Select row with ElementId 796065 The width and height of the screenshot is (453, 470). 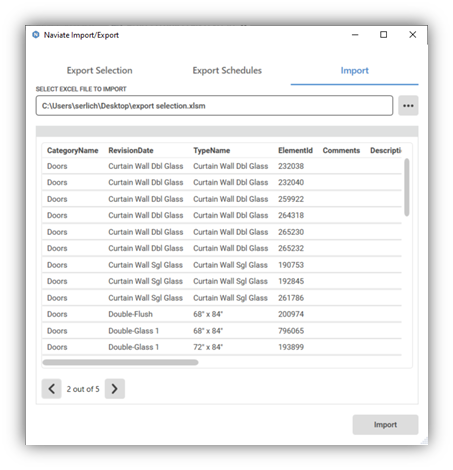click(x=222, y=331)
